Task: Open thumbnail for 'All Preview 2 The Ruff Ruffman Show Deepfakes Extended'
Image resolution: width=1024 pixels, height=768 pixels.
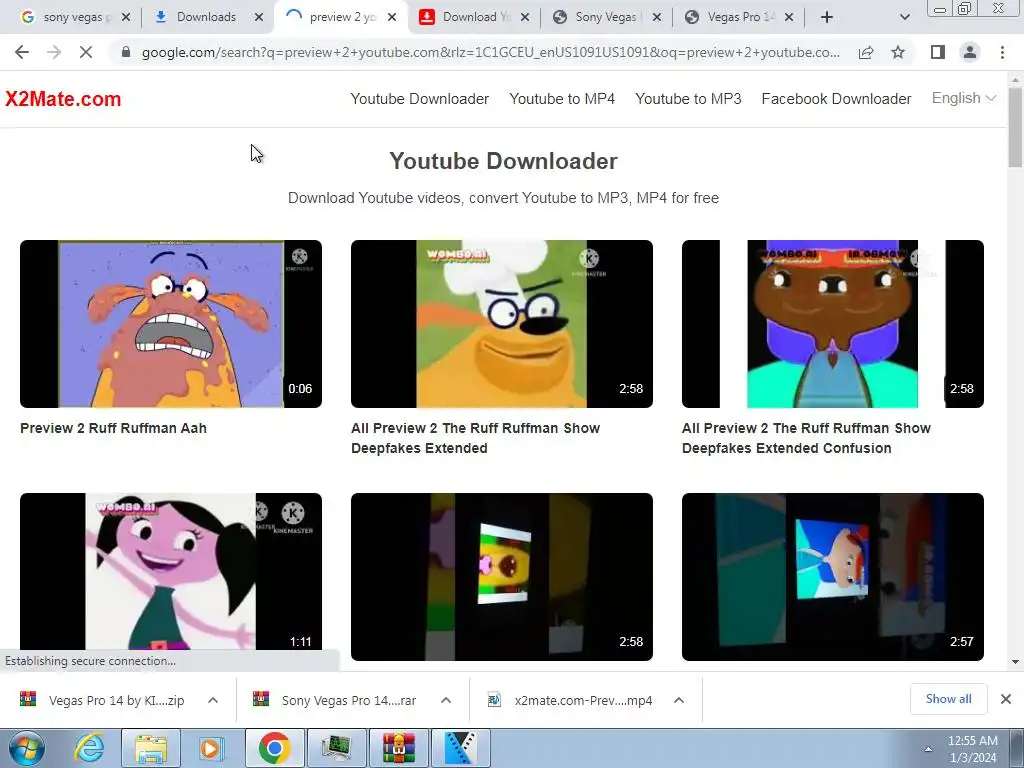Action: pos(502,324)
